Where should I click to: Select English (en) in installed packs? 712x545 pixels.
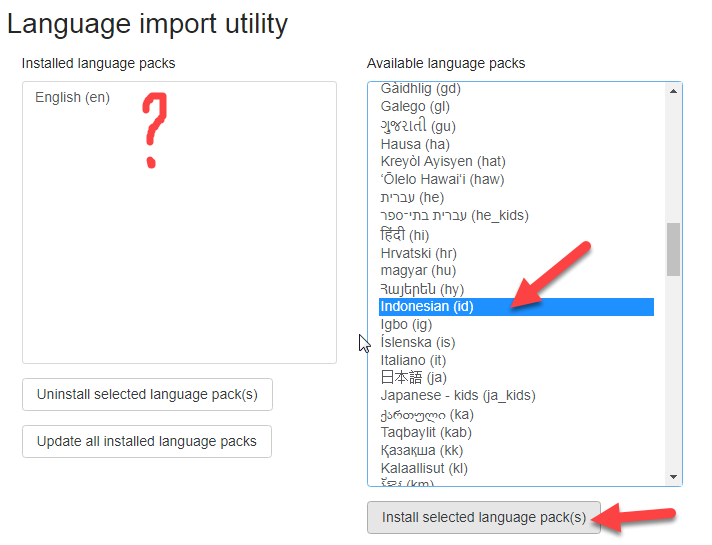click(72, 97)
